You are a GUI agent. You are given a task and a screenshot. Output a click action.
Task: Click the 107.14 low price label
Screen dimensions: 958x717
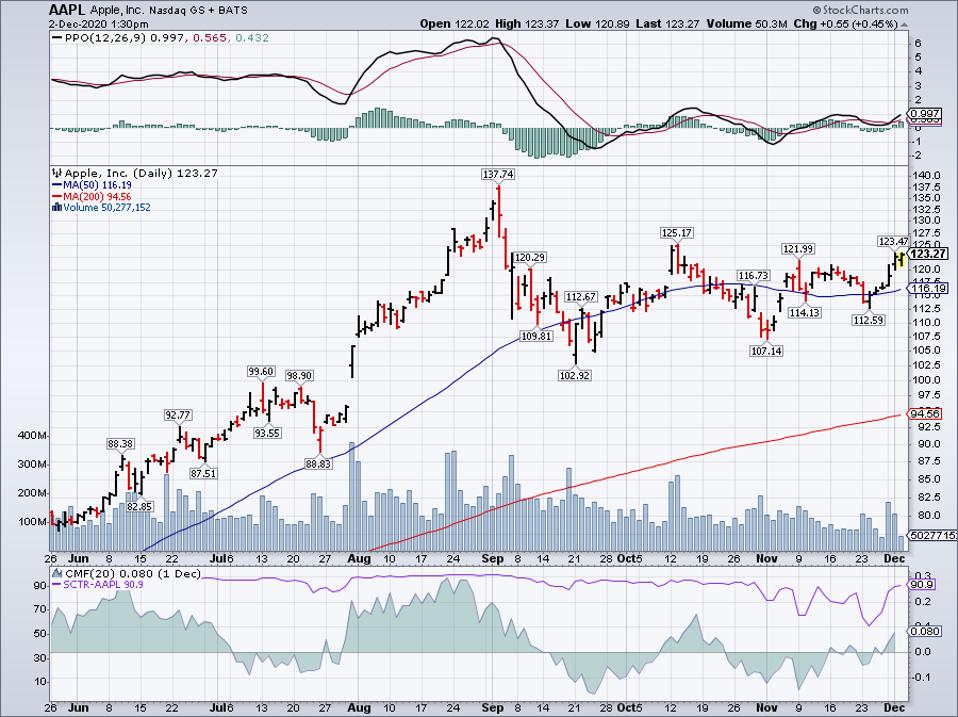(766, 351)
